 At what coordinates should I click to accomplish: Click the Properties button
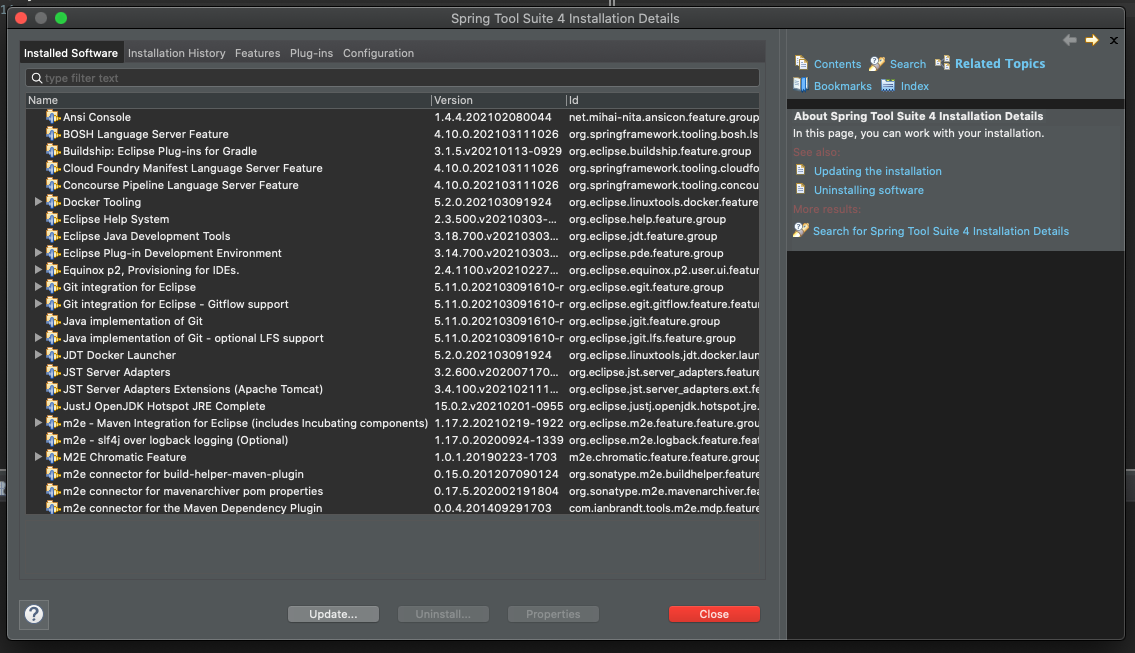(x=553, y=614)
